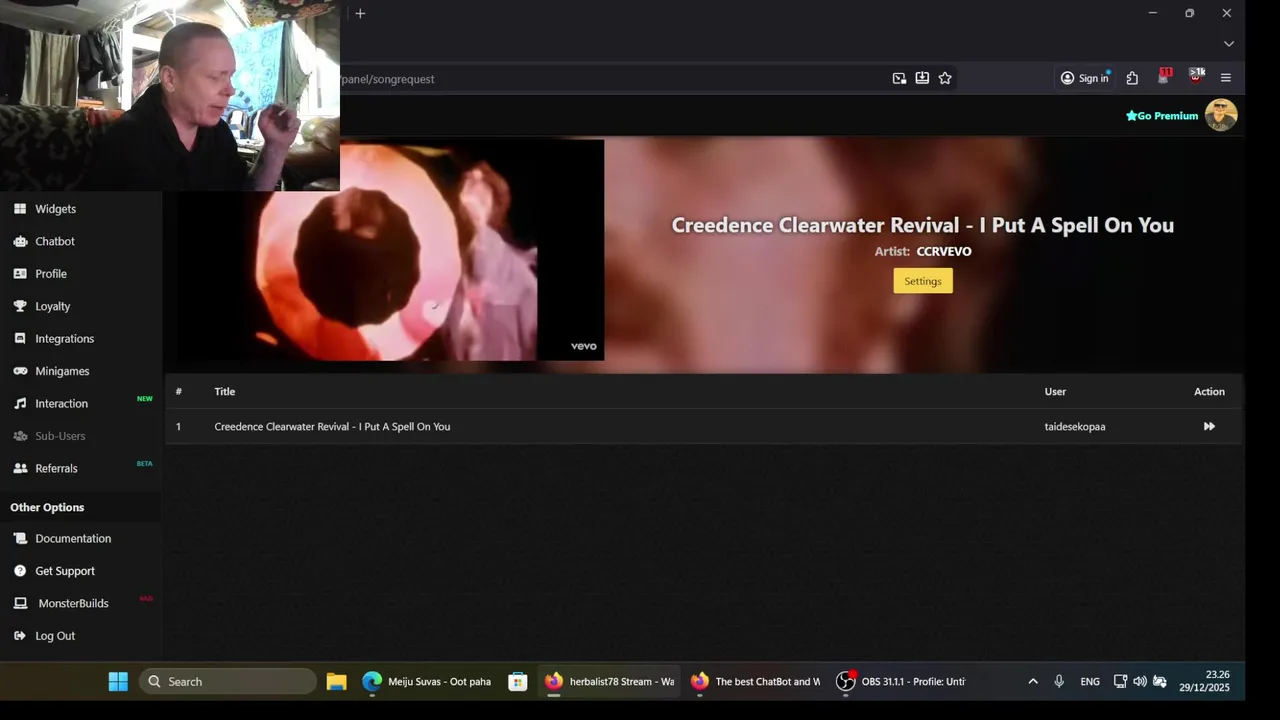Go to Profile in the sidebar
Viewport: 1280px width, 720px height.
click(51, 274)
